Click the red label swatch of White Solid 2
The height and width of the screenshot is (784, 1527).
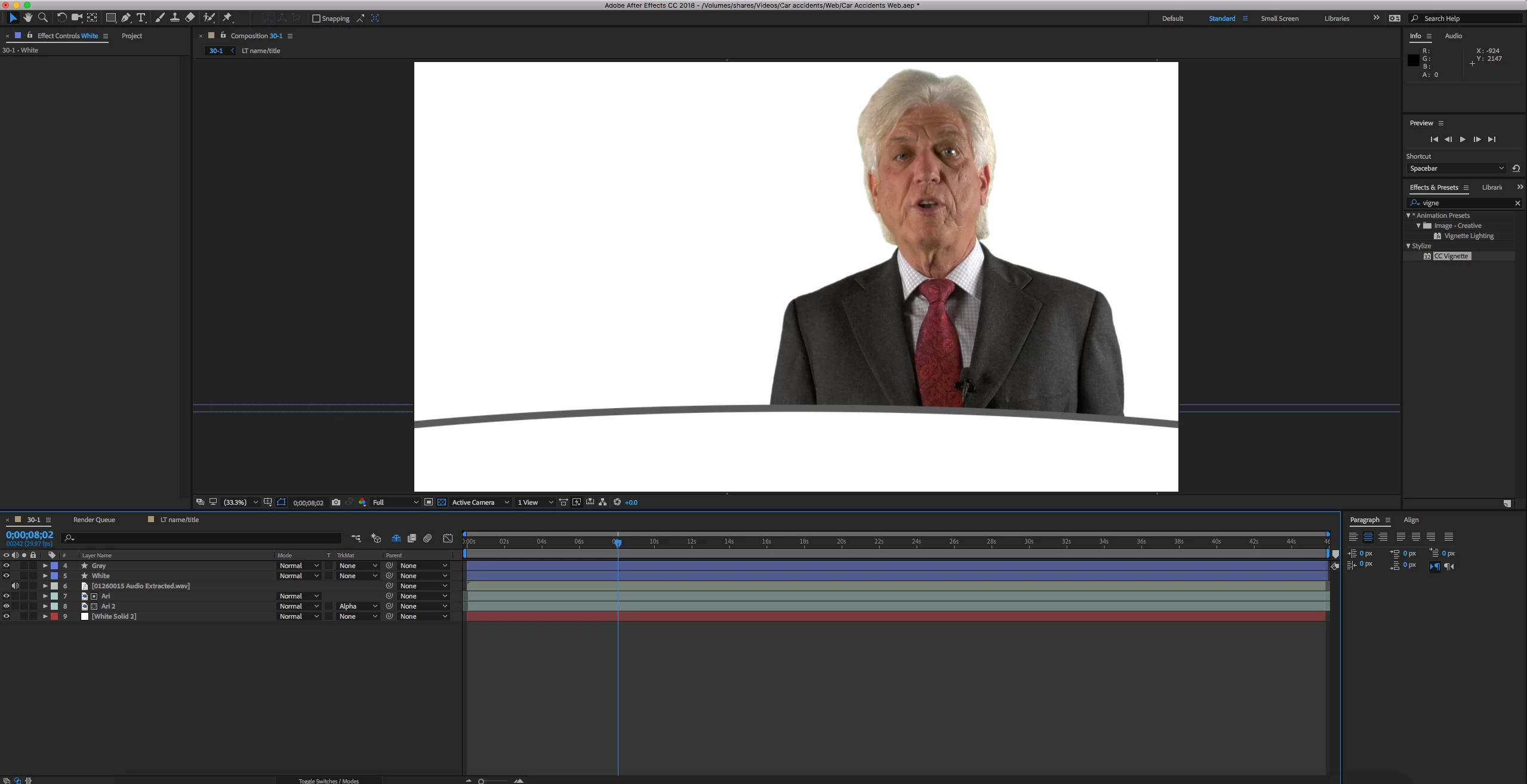(x=54, y=616)
